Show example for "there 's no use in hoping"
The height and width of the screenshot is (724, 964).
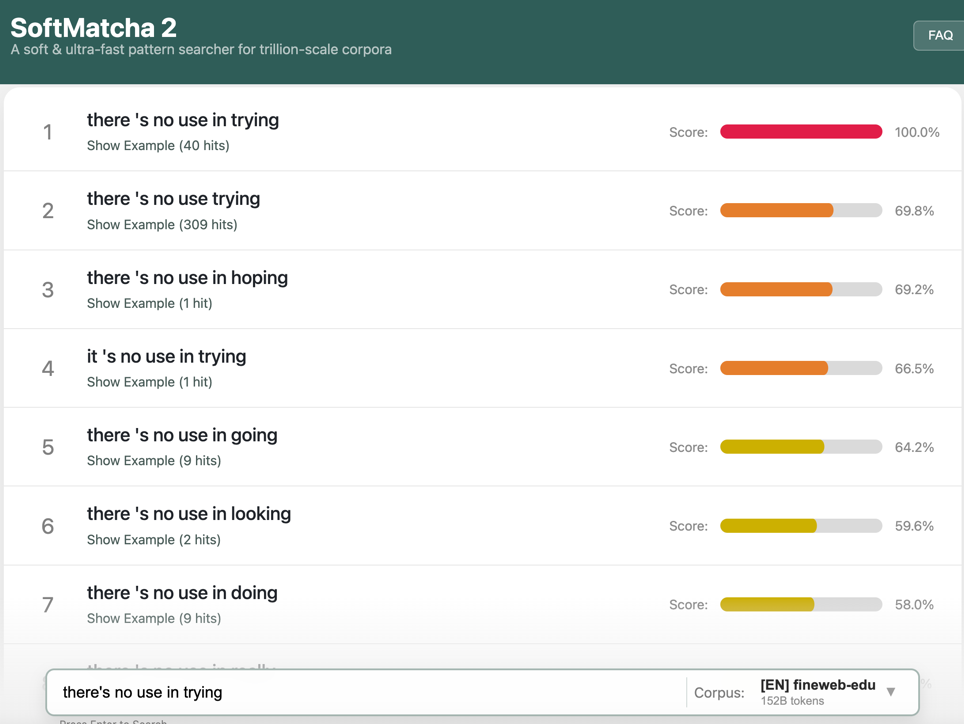coord(149,303)
